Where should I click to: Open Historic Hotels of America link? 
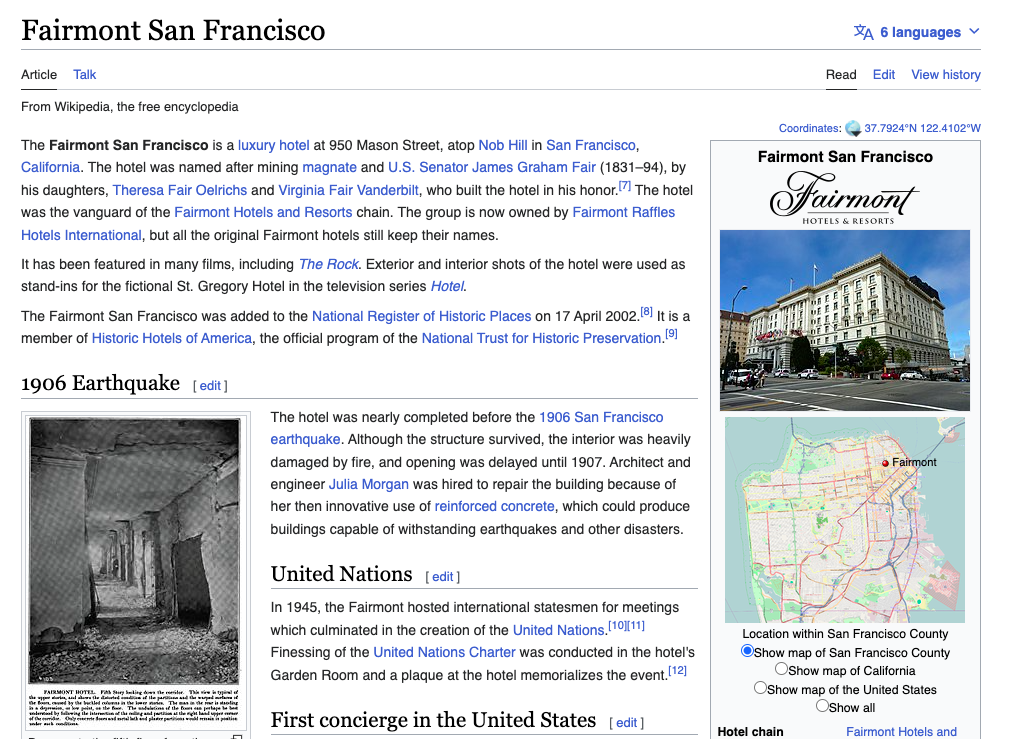(x=172, y=338)
